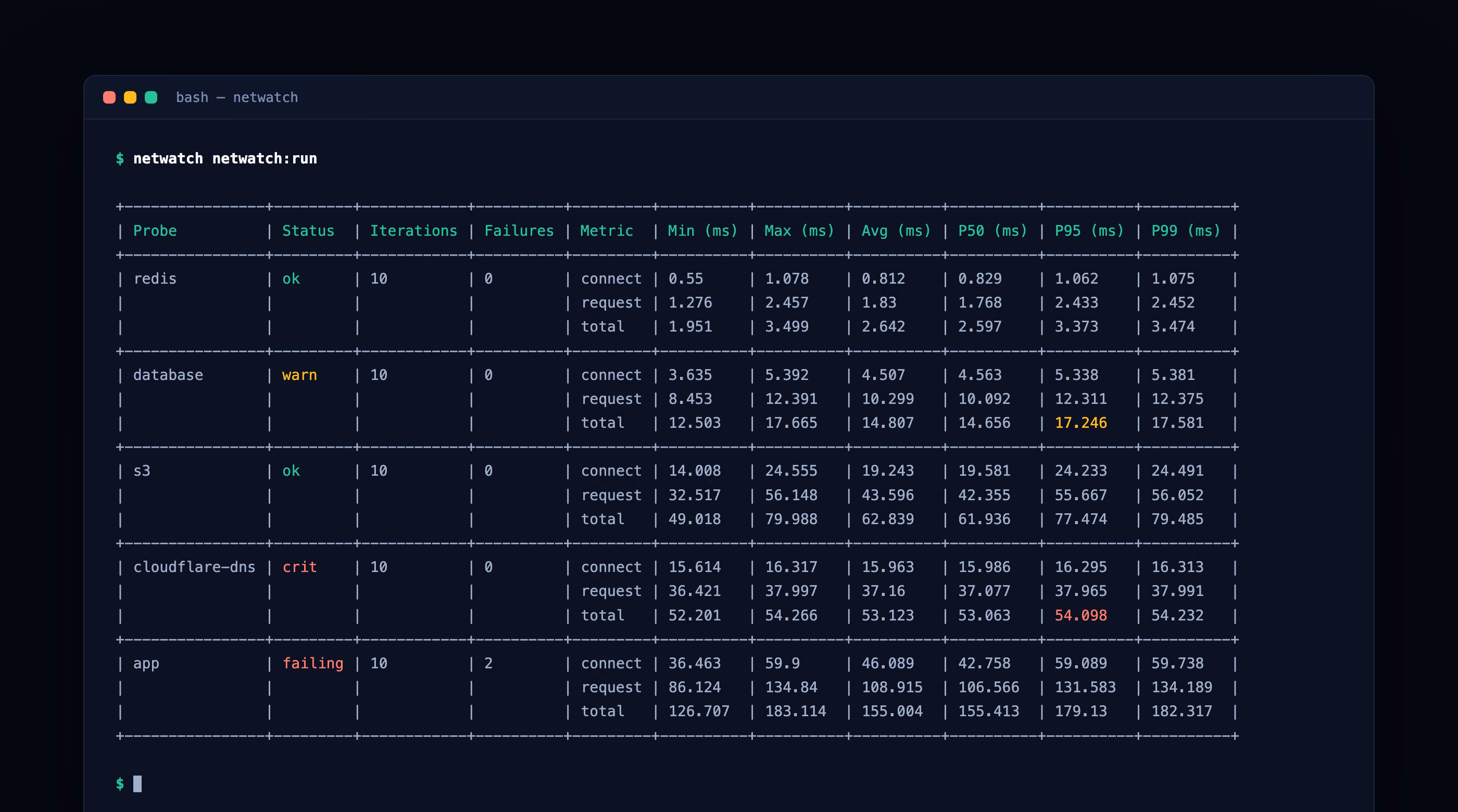1458x812 pixels.
Task: Click the highlighted red value '54.098'
Action: pos(1081,615)
